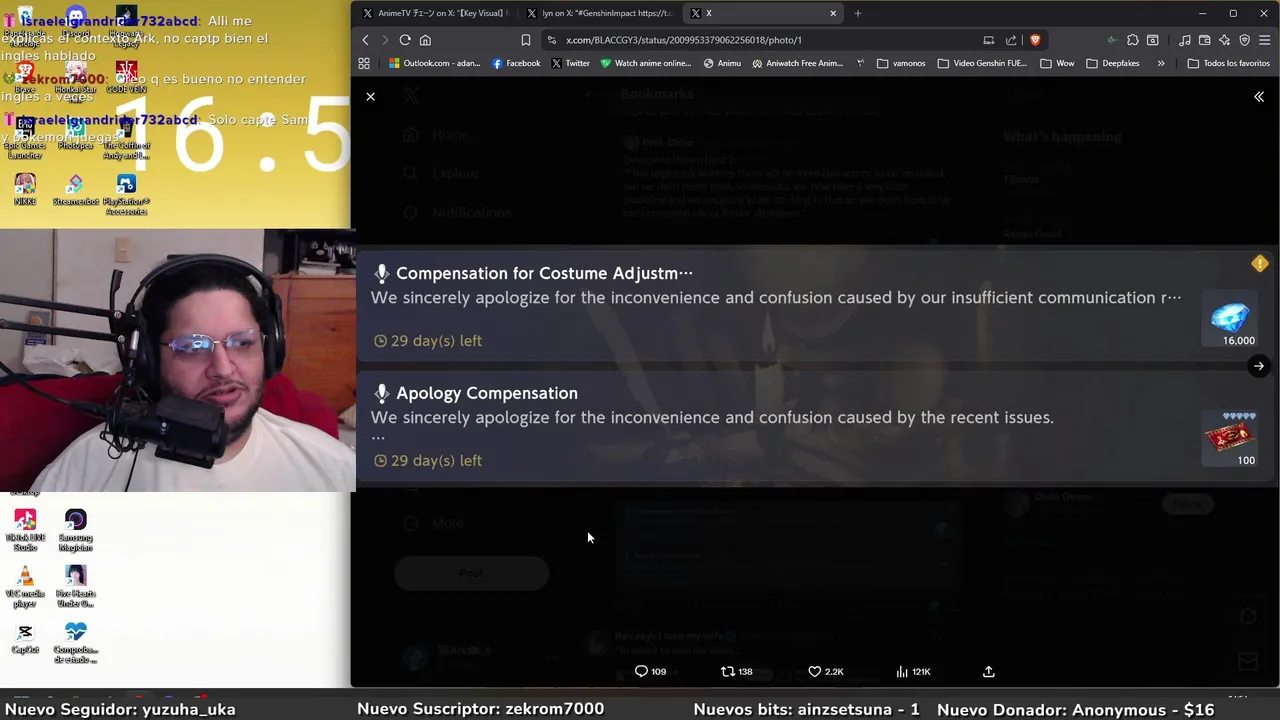This screenshot has width=1280, height=720.
Task: Open a new browser tab
Action: click(858, 13)
